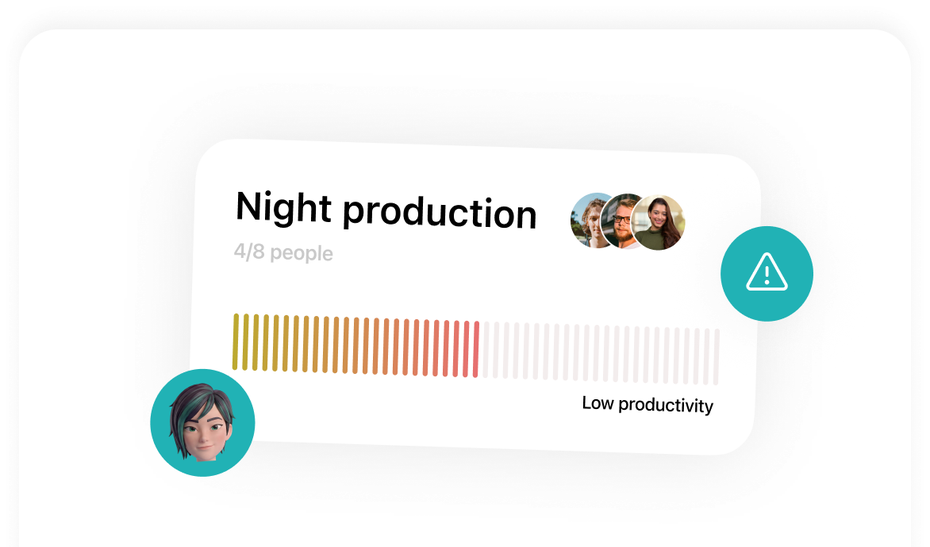Click the Night production title
This screenshot has width=930, height=547.
[x=386, y=210]
